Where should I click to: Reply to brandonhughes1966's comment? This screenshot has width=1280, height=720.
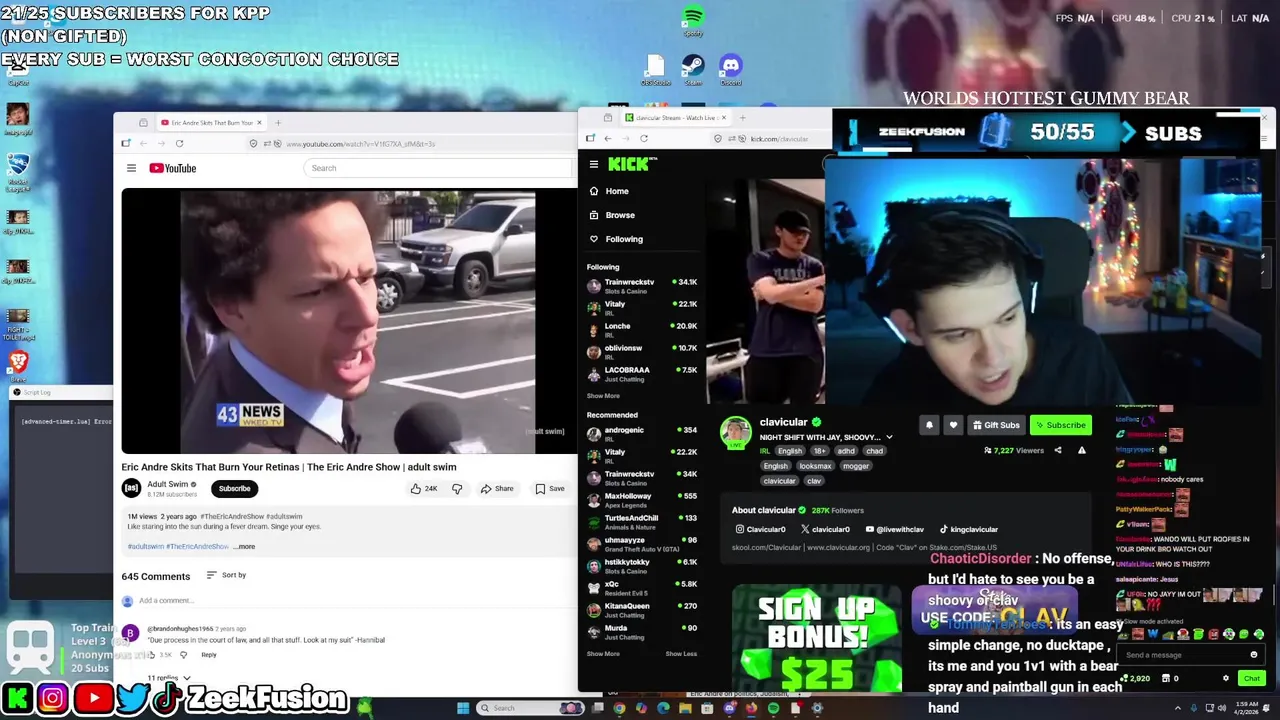tap(208, 655)
